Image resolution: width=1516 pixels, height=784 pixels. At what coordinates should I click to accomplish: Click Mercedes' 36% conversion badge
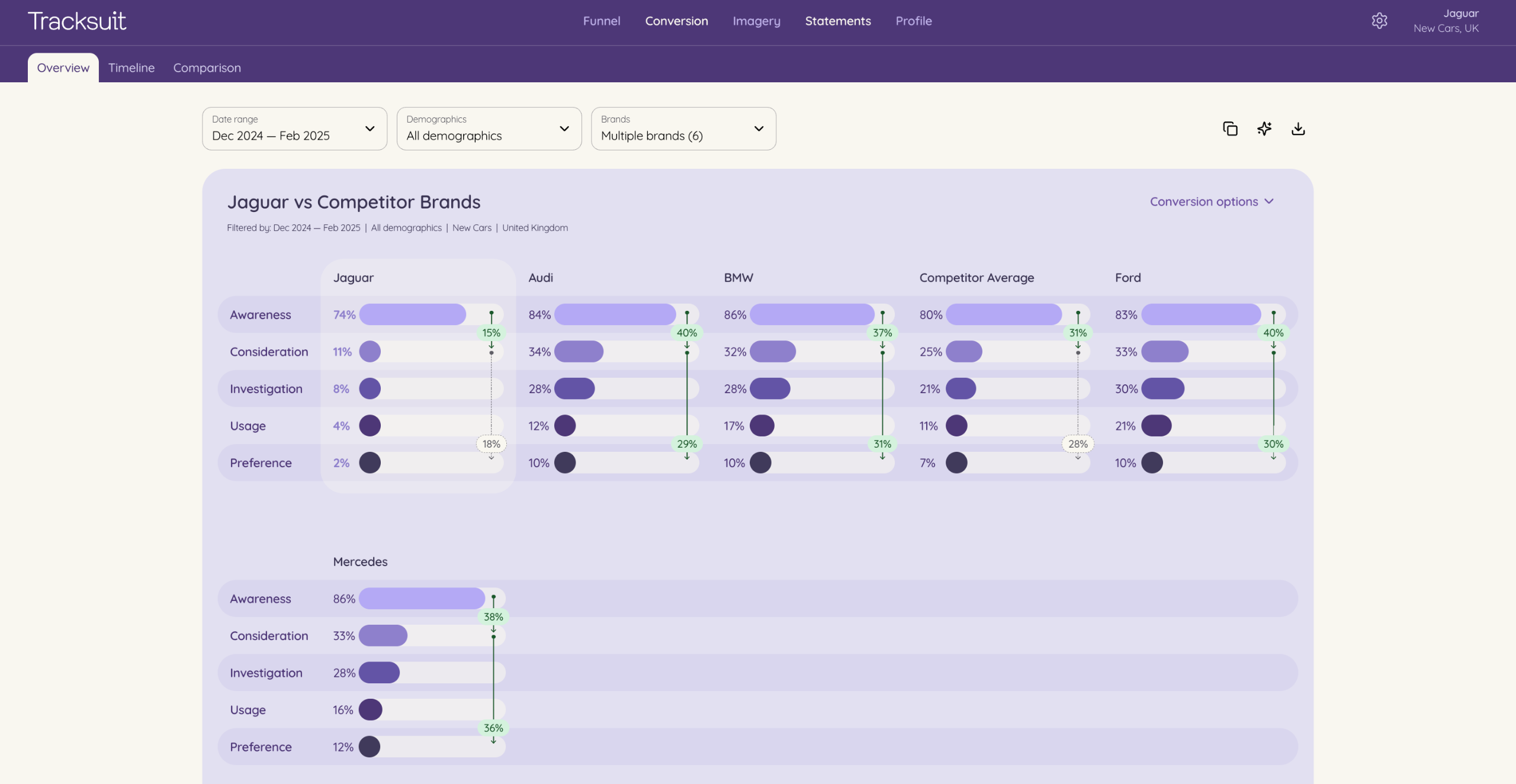click(493, 728)
